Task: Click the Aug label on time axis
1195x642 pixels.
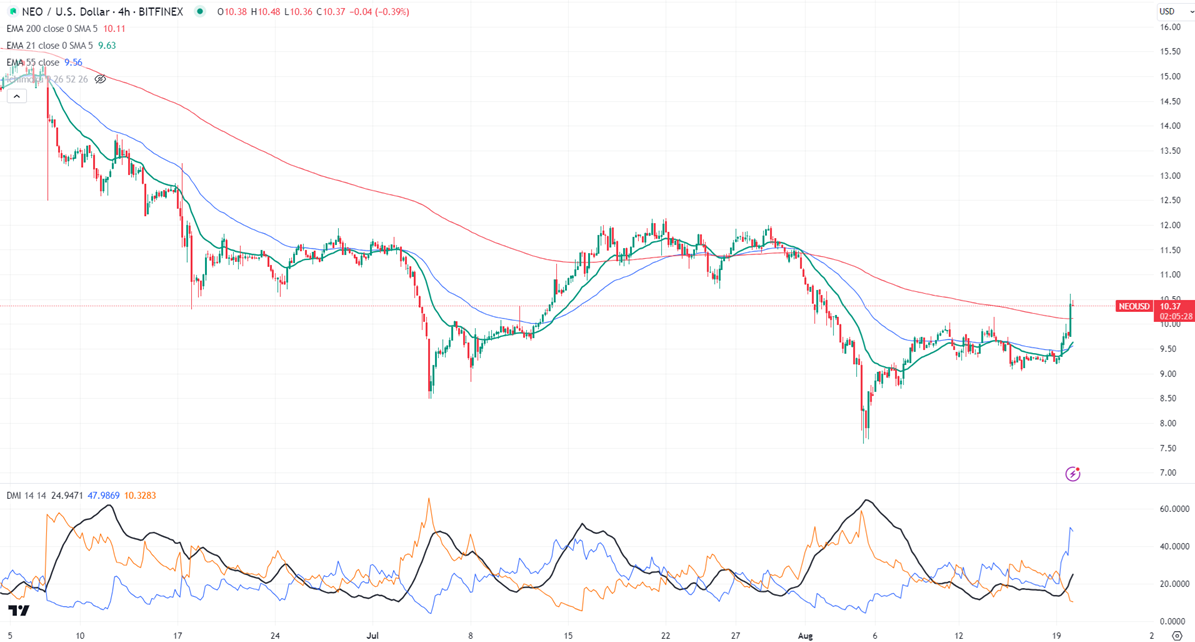Action: [806, 635]
